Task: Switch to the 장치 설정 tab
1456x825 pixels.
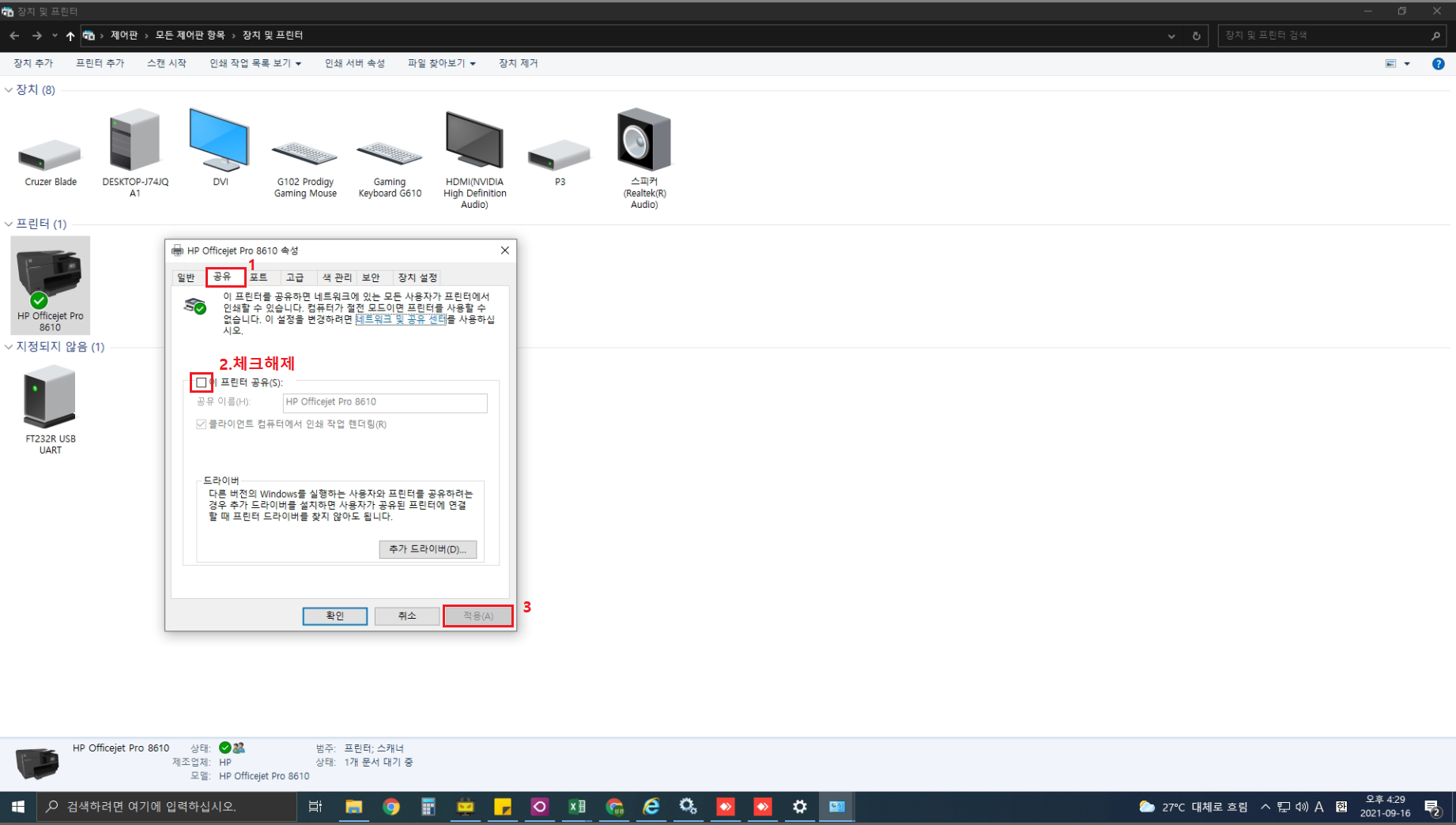Action: pos(417,277)
